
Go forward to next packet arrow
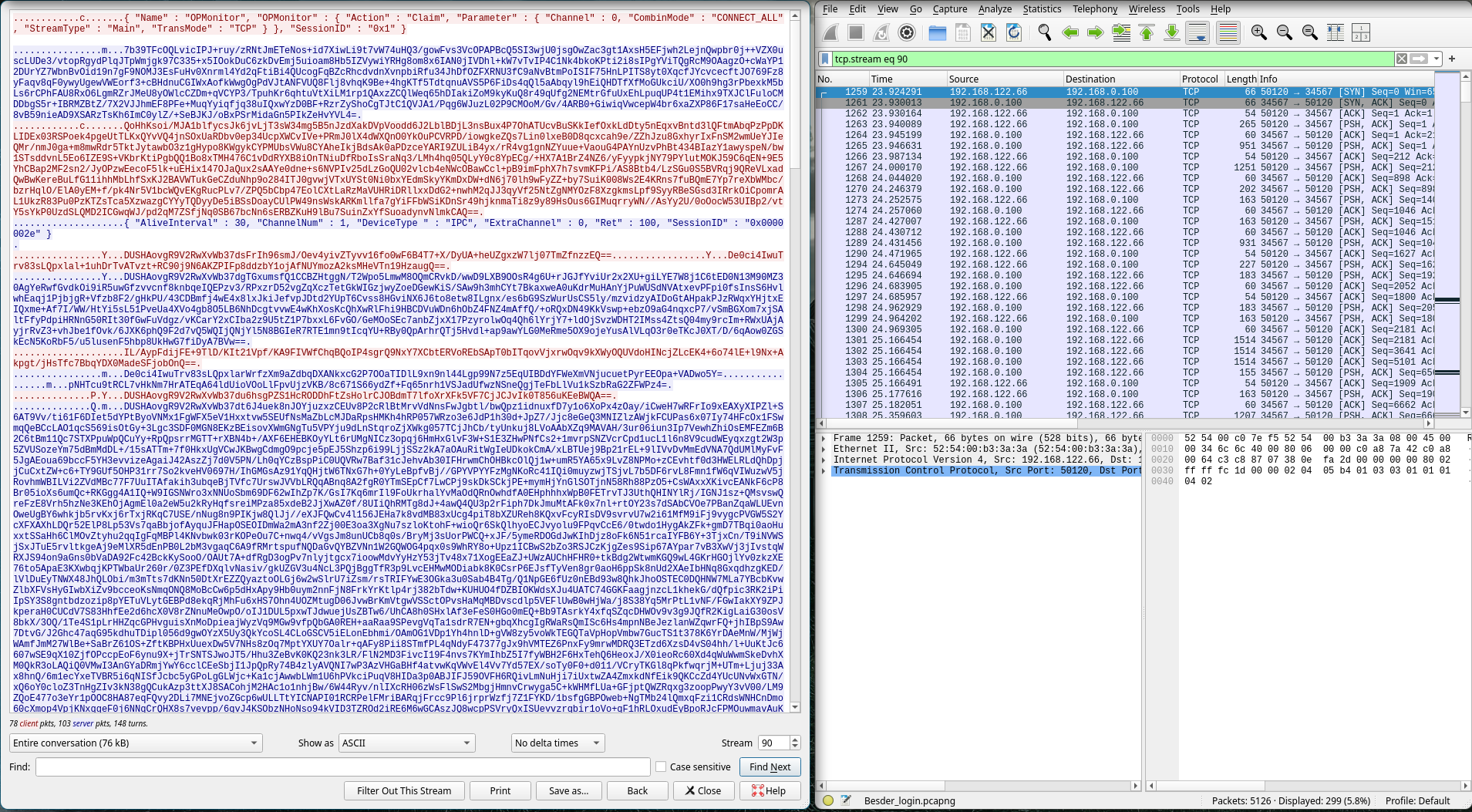pyautogui.click(x=1096, y=32)
